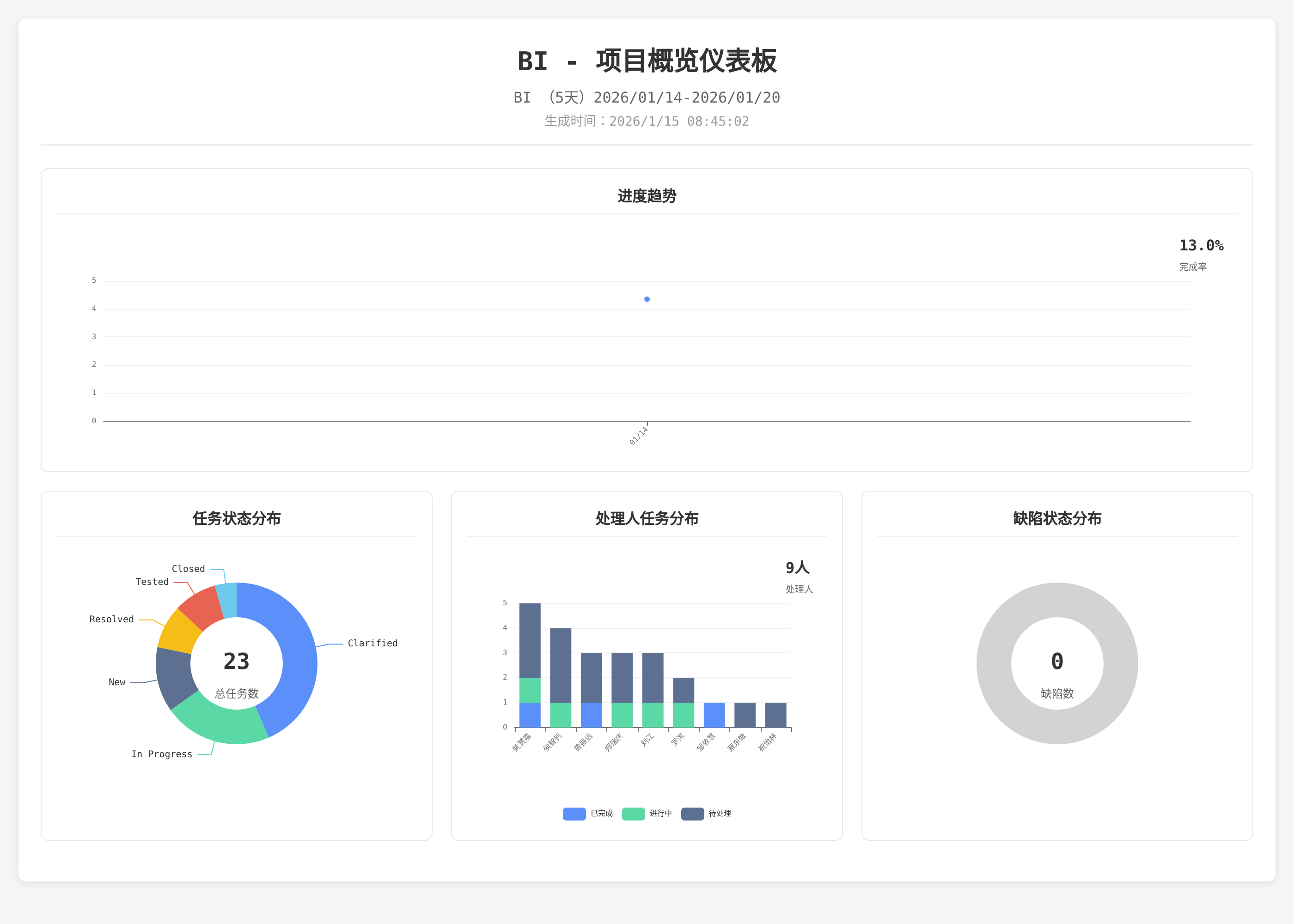Click the 01/14 data point in trend chart
The image size is (1294, 924).
[x=647, y=299]
